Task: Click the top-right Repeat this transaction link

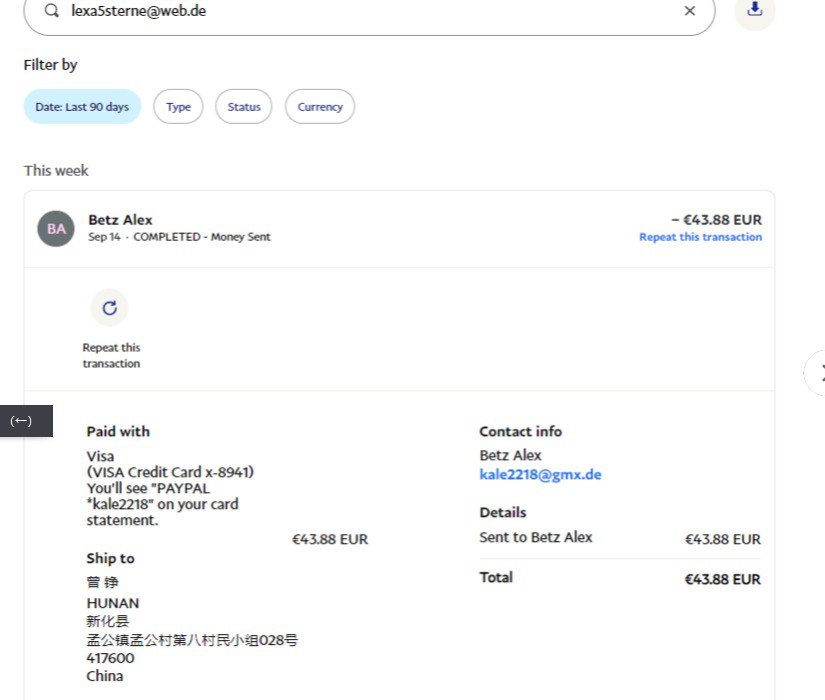Action: point(700,237)
